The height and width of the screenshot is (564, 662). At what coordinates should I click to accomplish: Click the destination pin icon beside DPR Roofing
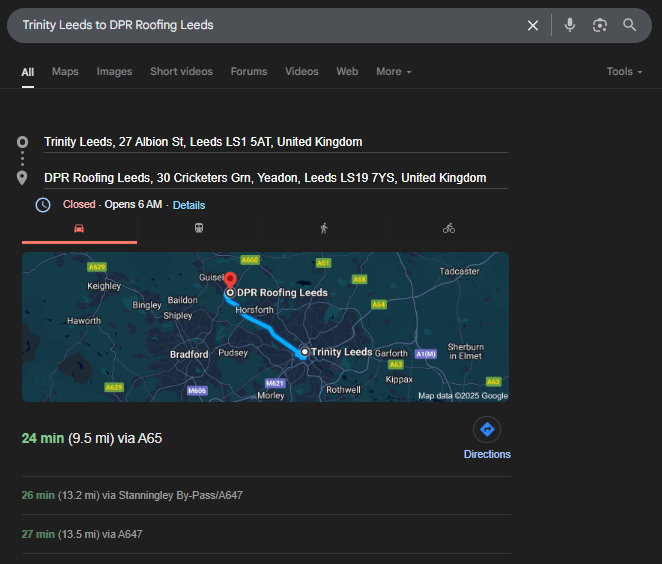pos(22,178)
